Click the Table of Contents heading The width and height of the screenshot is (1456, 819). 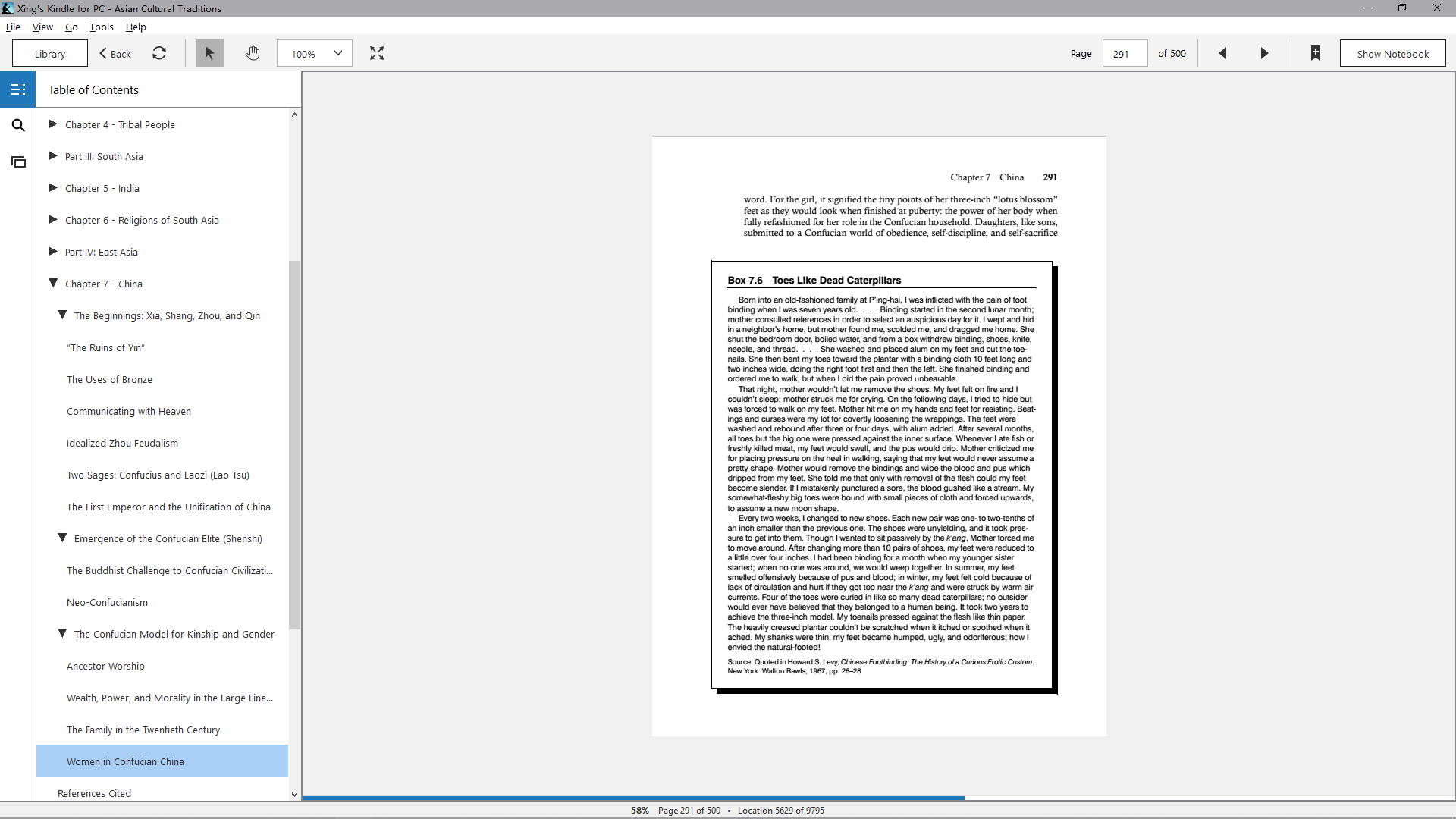pyautogui.click(x=93, y=89)
